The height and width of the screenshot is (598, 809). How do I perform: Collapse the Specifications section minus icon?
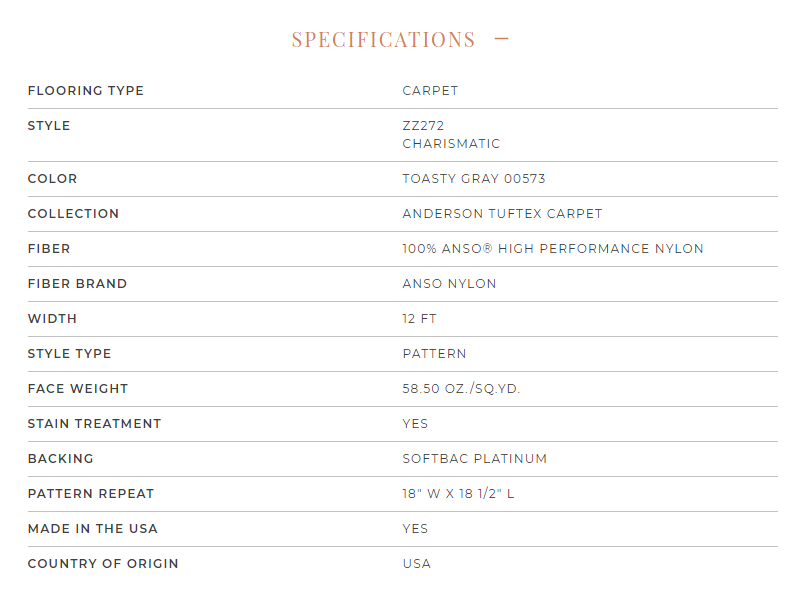click(x=501, y=39)
